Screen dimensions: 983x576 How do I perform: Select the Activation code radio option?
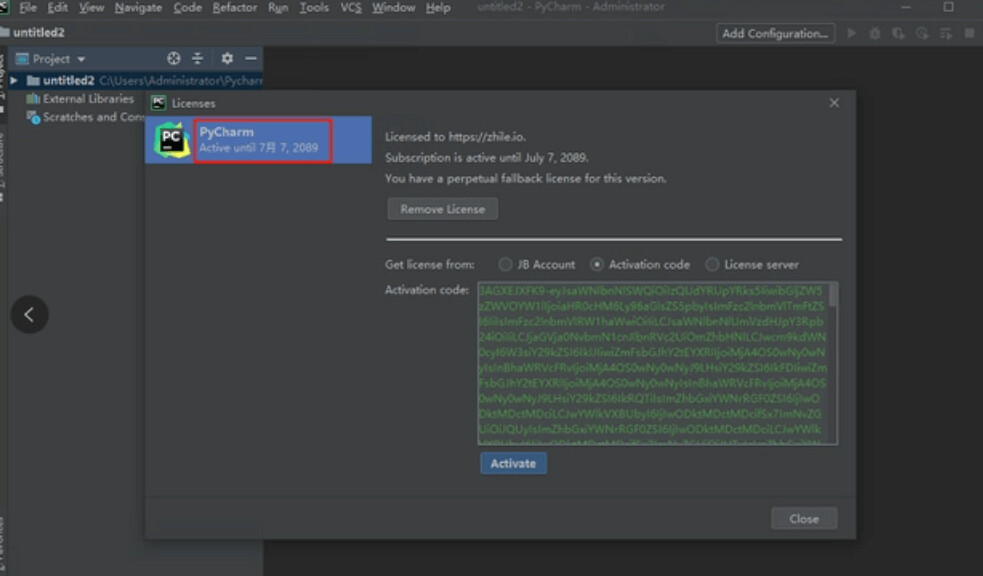tap(597, 264)
